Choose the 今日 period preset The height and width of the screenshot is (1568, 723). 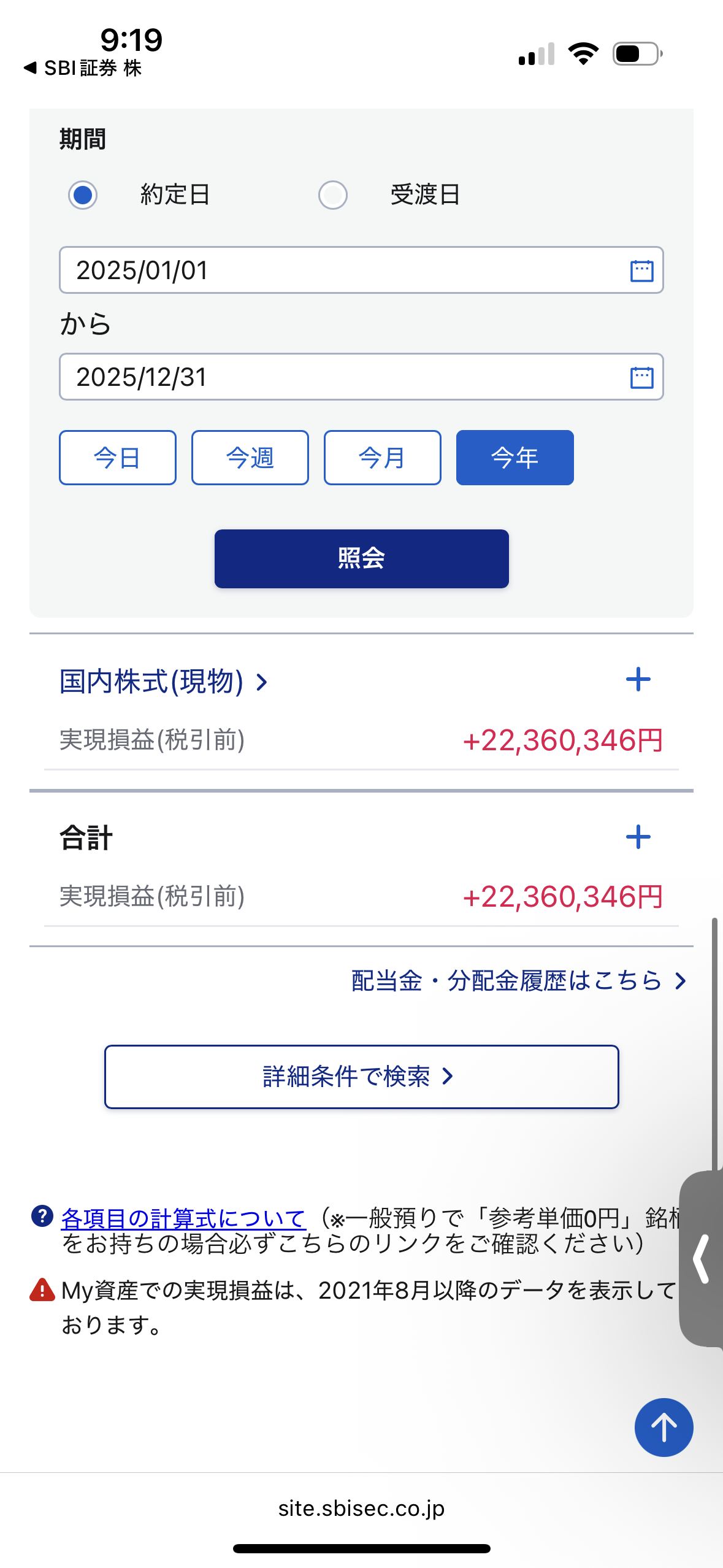[118, 458]
